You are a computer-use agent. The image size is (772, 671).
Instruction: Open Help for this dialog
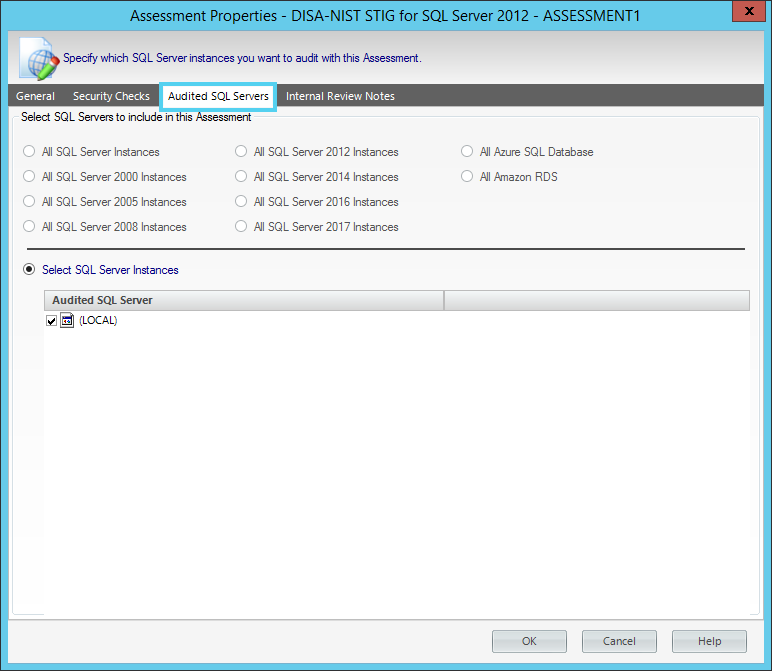[709, 641]
